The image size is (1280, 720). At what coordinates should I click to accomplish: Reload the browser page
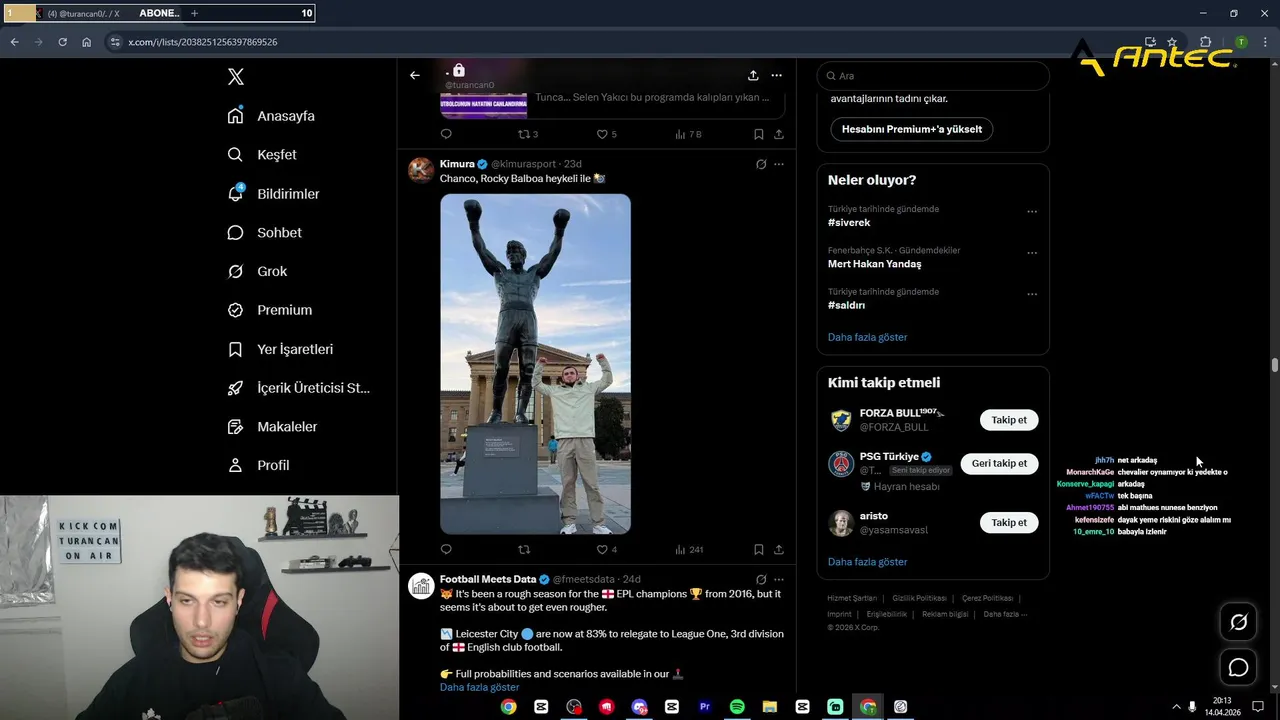point(62,42)
